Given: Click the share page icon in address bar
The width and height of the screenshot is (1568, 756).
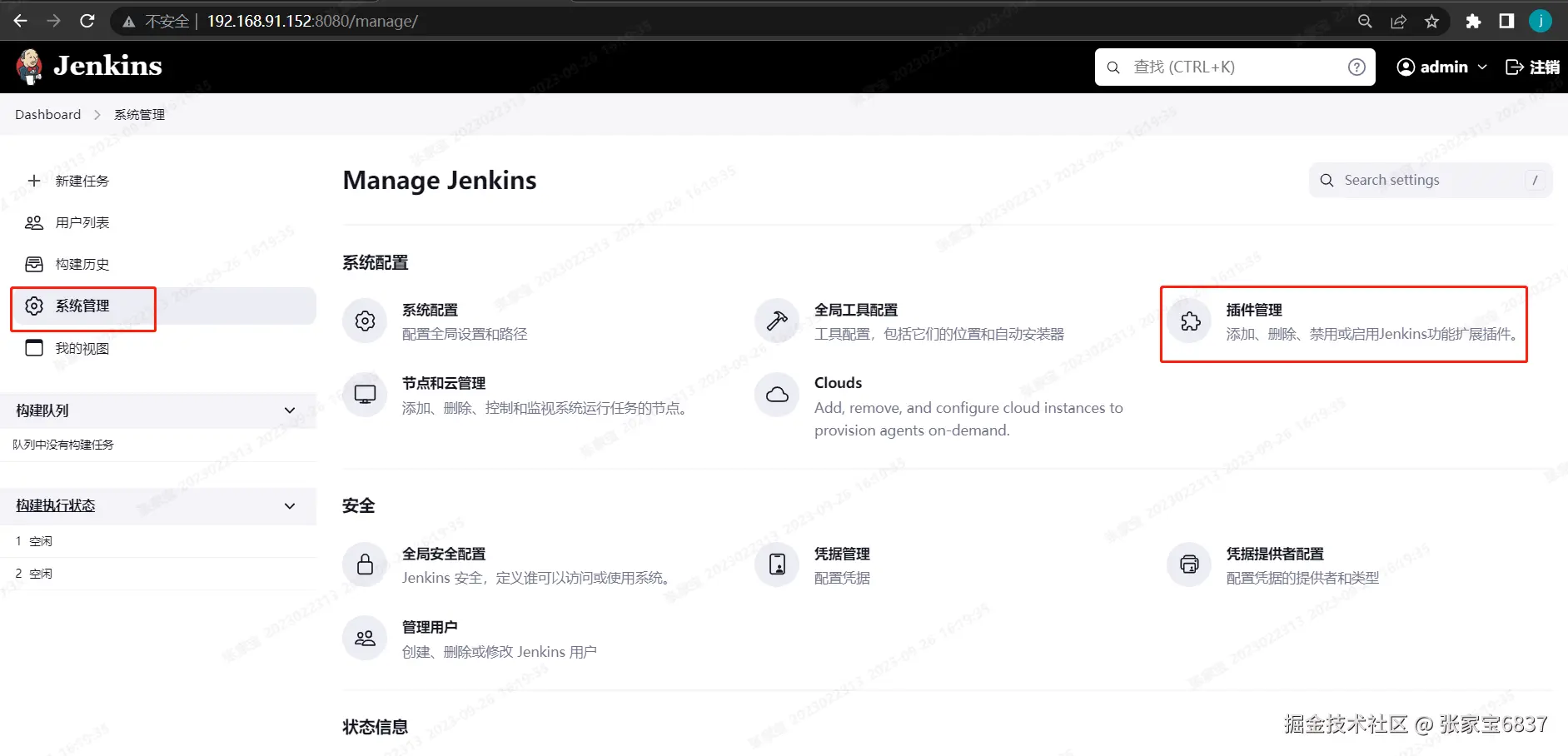Looking at the screenshot, I should point(1398,22).
